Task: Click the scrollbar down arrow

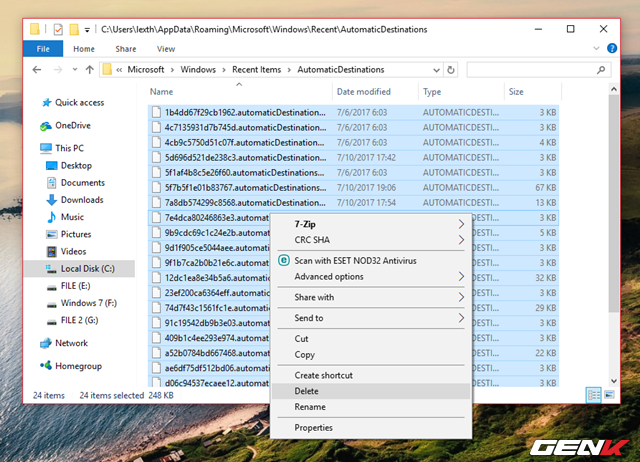Action: (613, 381)
